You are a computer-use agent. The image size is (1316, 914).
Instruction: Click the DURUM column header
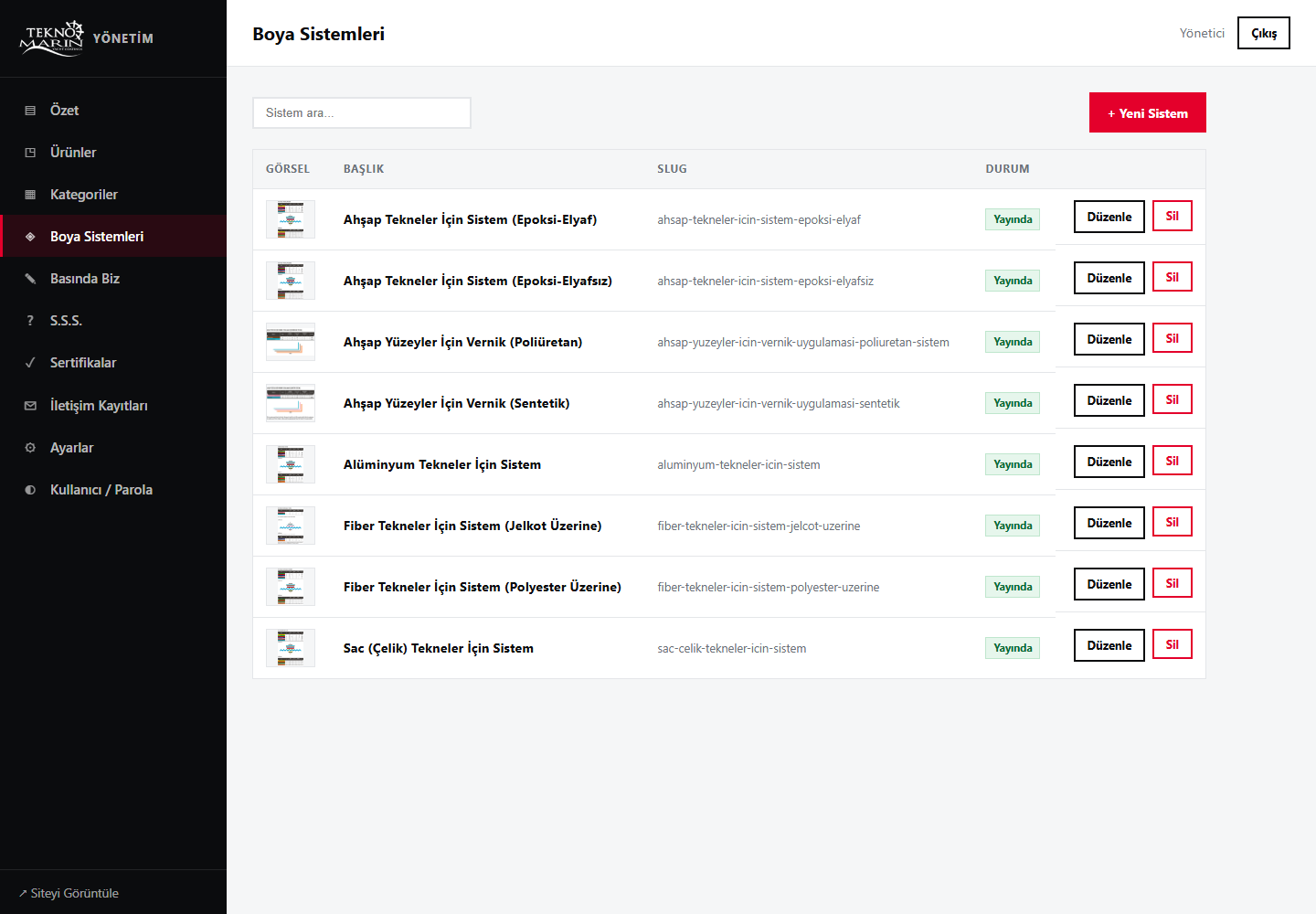(x=1007, y=169)
